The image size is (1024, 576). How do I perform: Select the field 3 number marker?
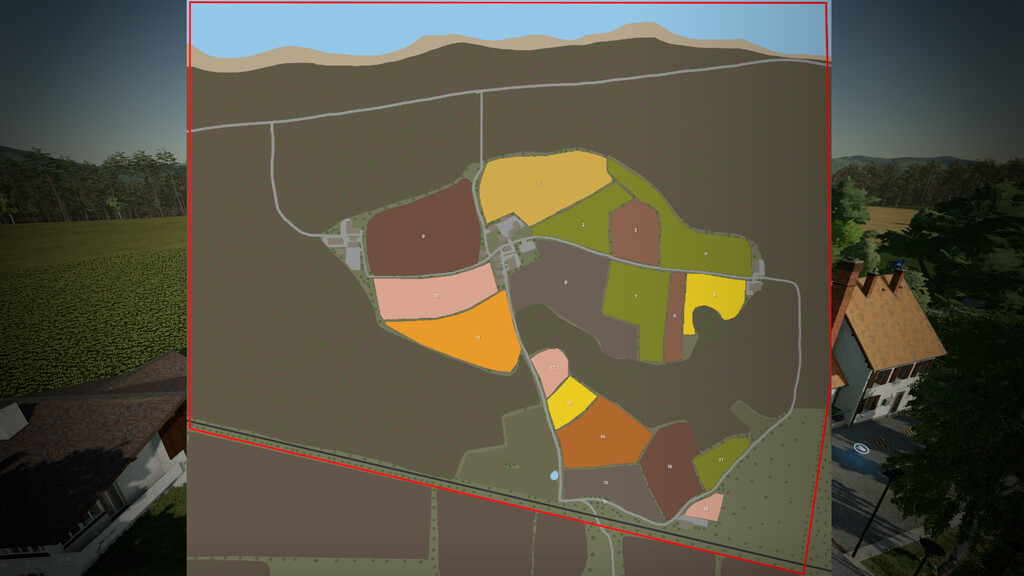(636, 229)
